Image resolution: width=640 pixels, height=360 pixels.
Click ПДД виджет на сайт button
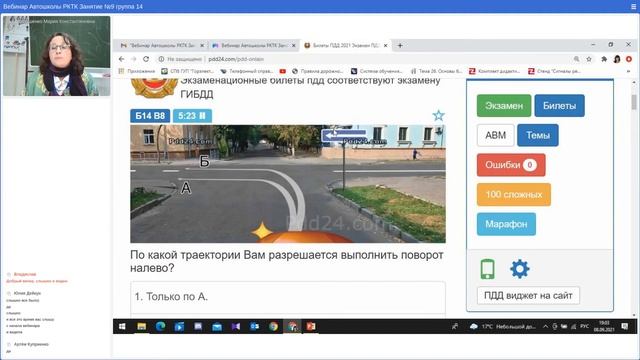[x=528, y=296]
